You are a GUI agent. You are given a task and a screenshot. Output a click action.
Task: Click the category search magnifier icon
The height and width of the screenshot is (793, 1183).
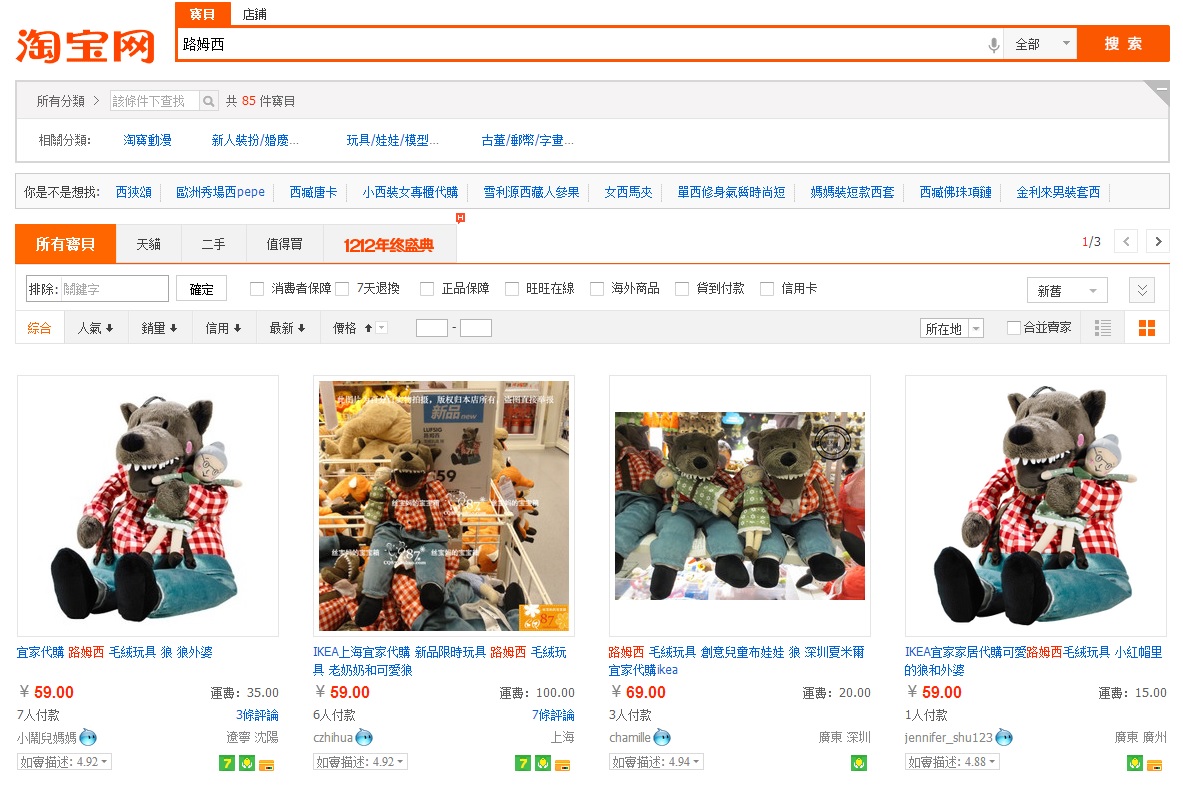coord(208,101)
